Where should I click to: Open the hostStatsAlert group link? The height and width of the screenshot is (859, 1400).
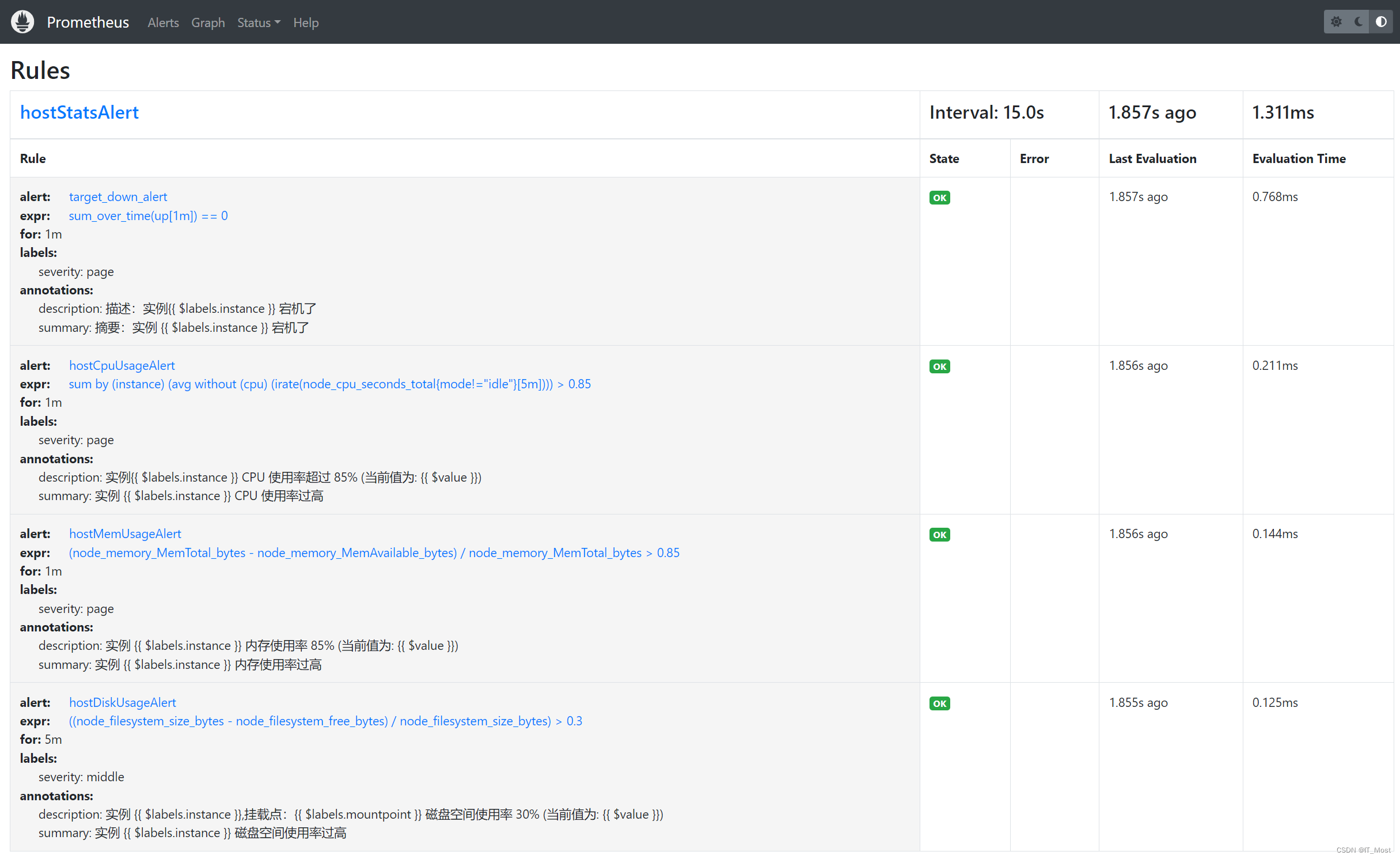click(79, 112)
